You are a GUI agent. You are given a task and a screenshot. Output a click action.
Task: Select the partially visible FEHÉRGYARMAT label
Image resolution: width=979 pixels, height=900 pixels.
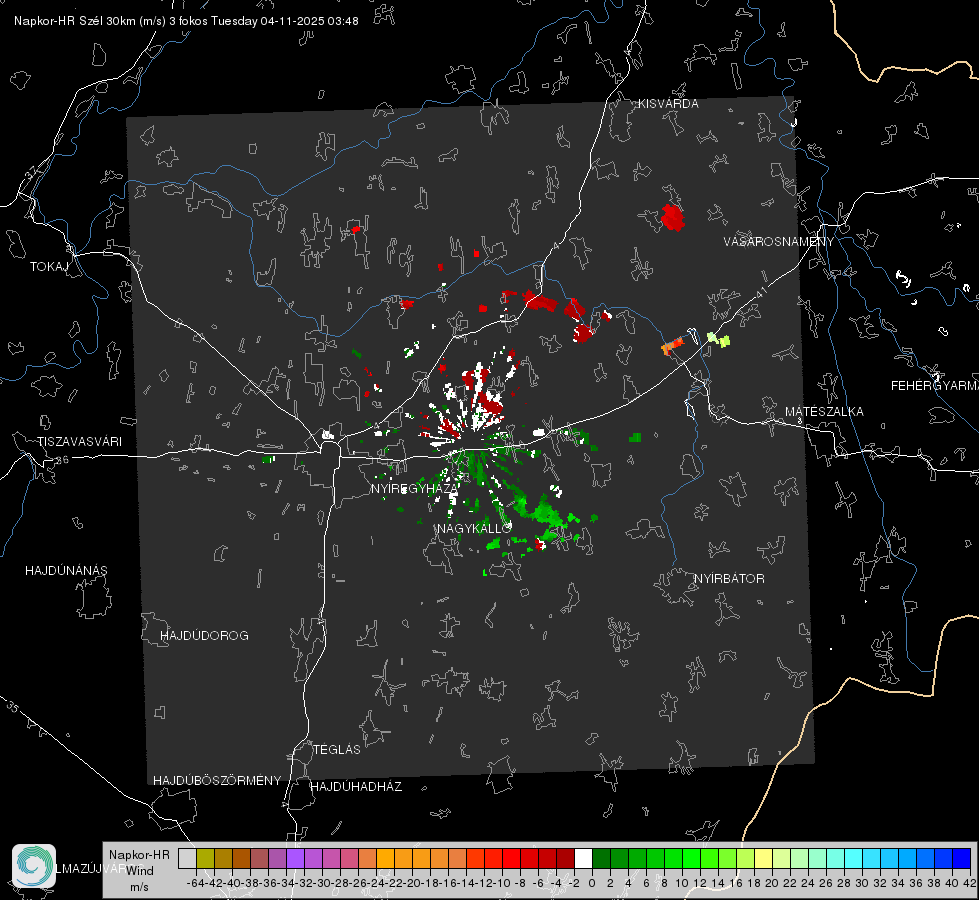coord(935,386)
